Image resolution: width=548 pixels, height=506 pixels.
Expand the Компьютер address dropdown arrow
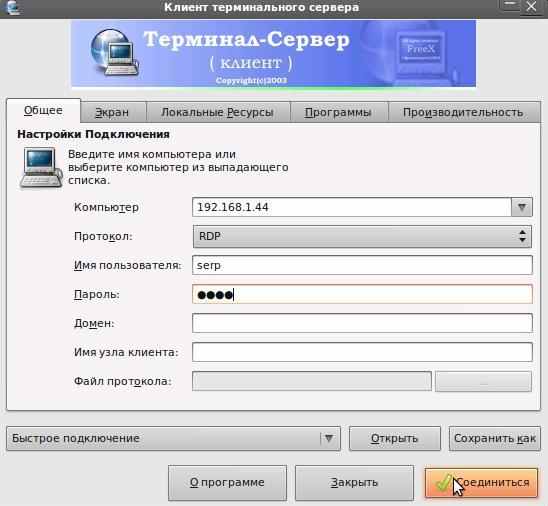[522, 207]
